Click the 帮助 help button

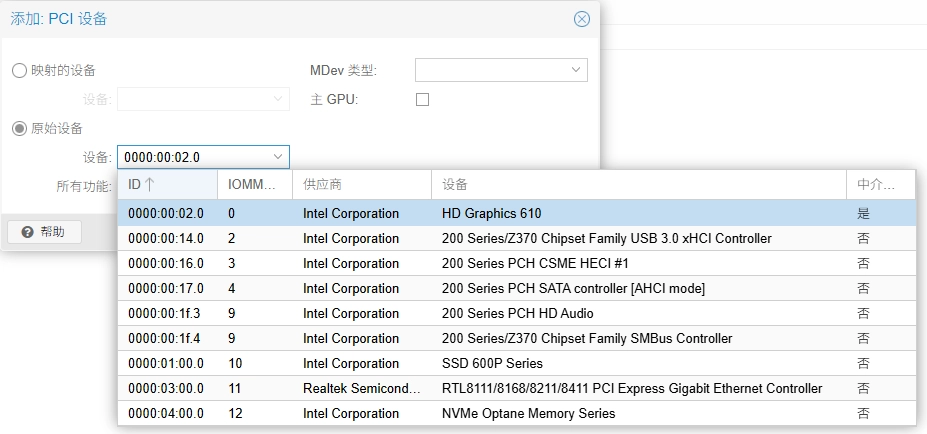click(44, 232)
